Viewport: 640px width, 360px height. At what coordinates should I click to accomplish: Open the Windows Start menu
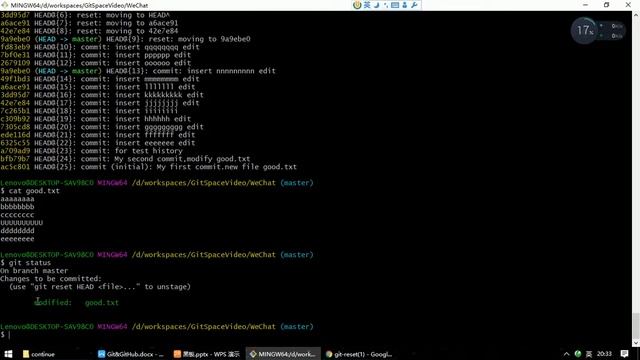8,354
